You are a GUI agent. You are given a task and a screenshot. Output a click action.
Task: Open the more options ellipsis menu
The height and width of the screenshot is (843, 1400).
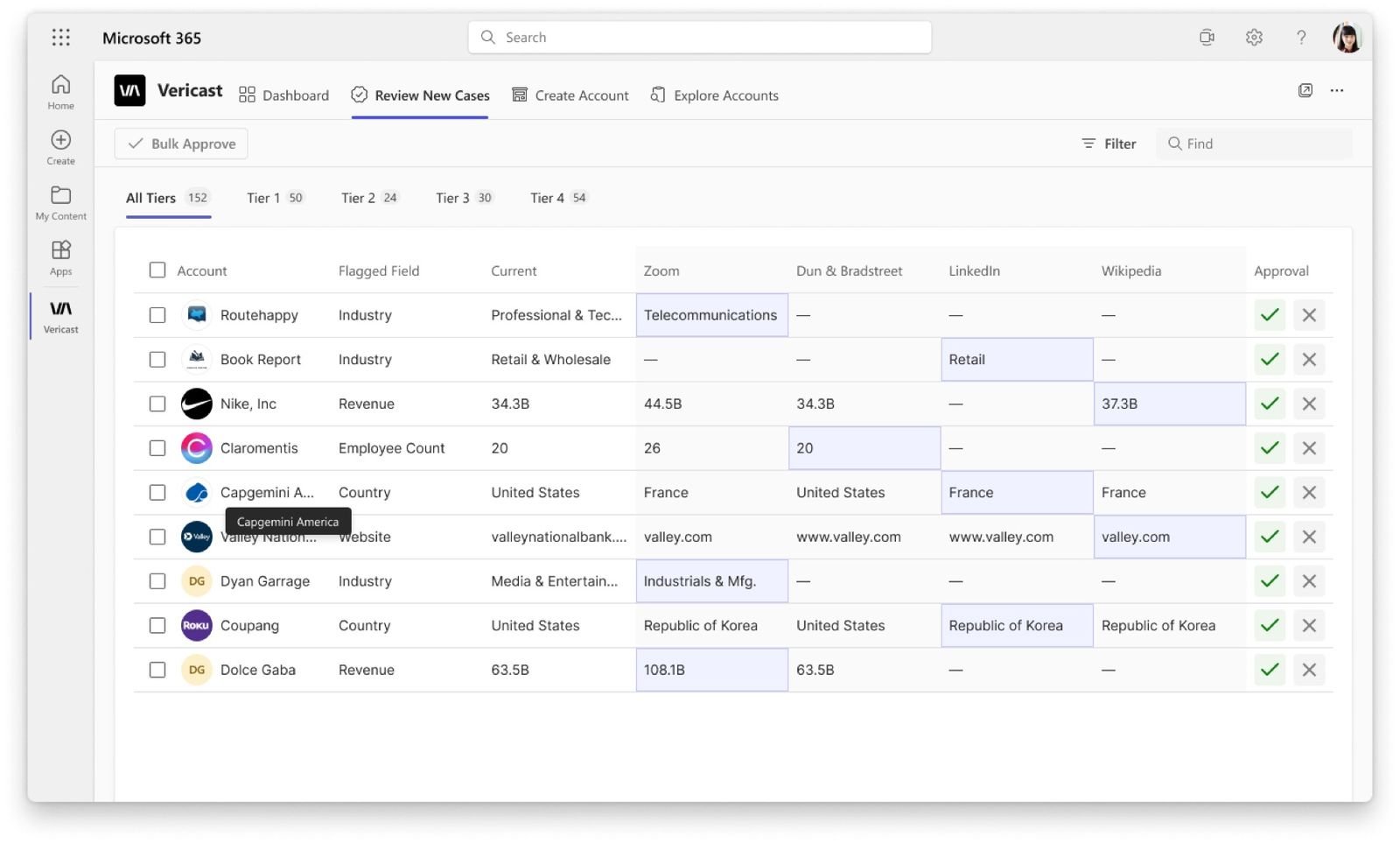(1336, 90)
